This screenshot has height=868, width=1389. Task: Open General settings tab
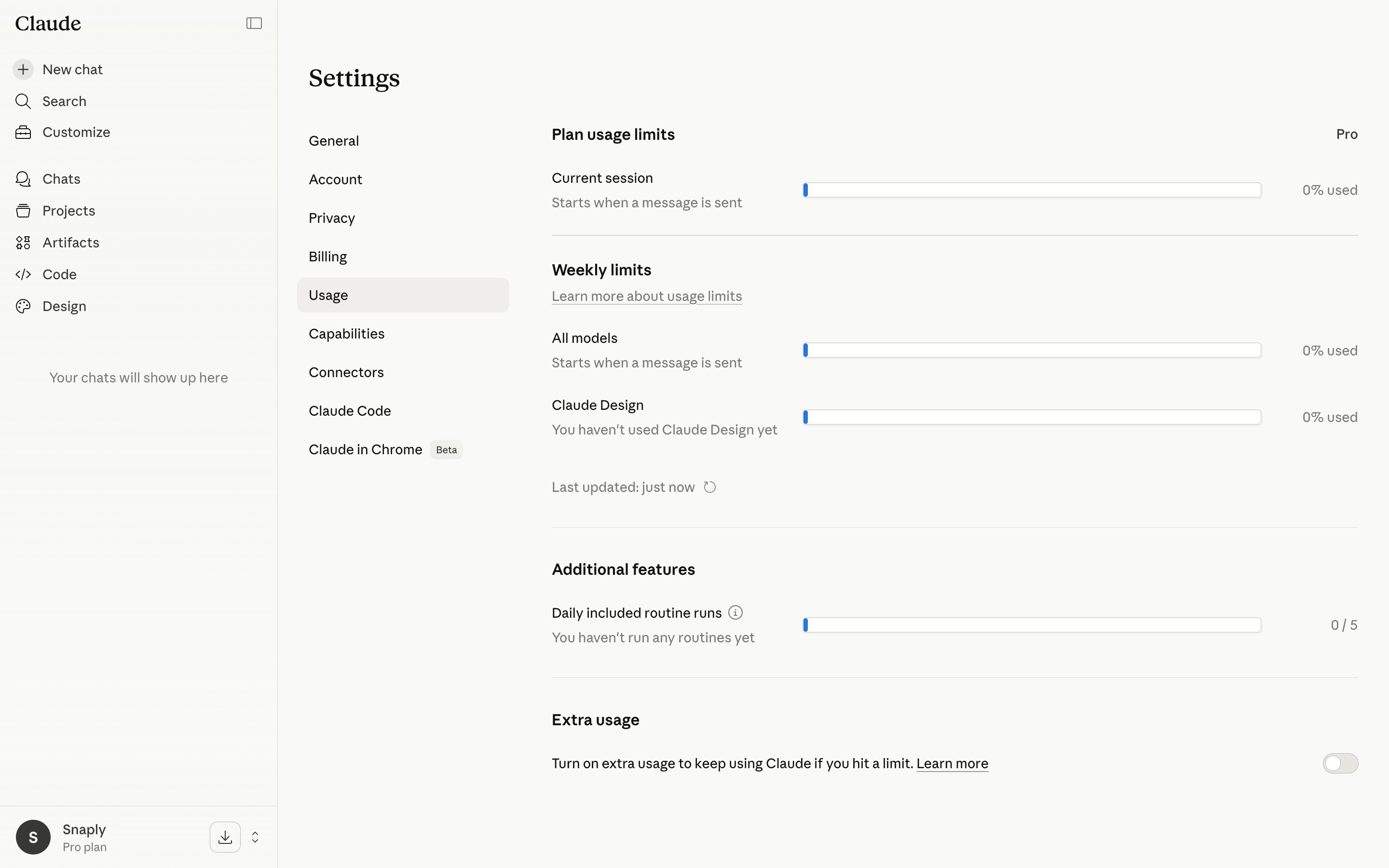403,141
